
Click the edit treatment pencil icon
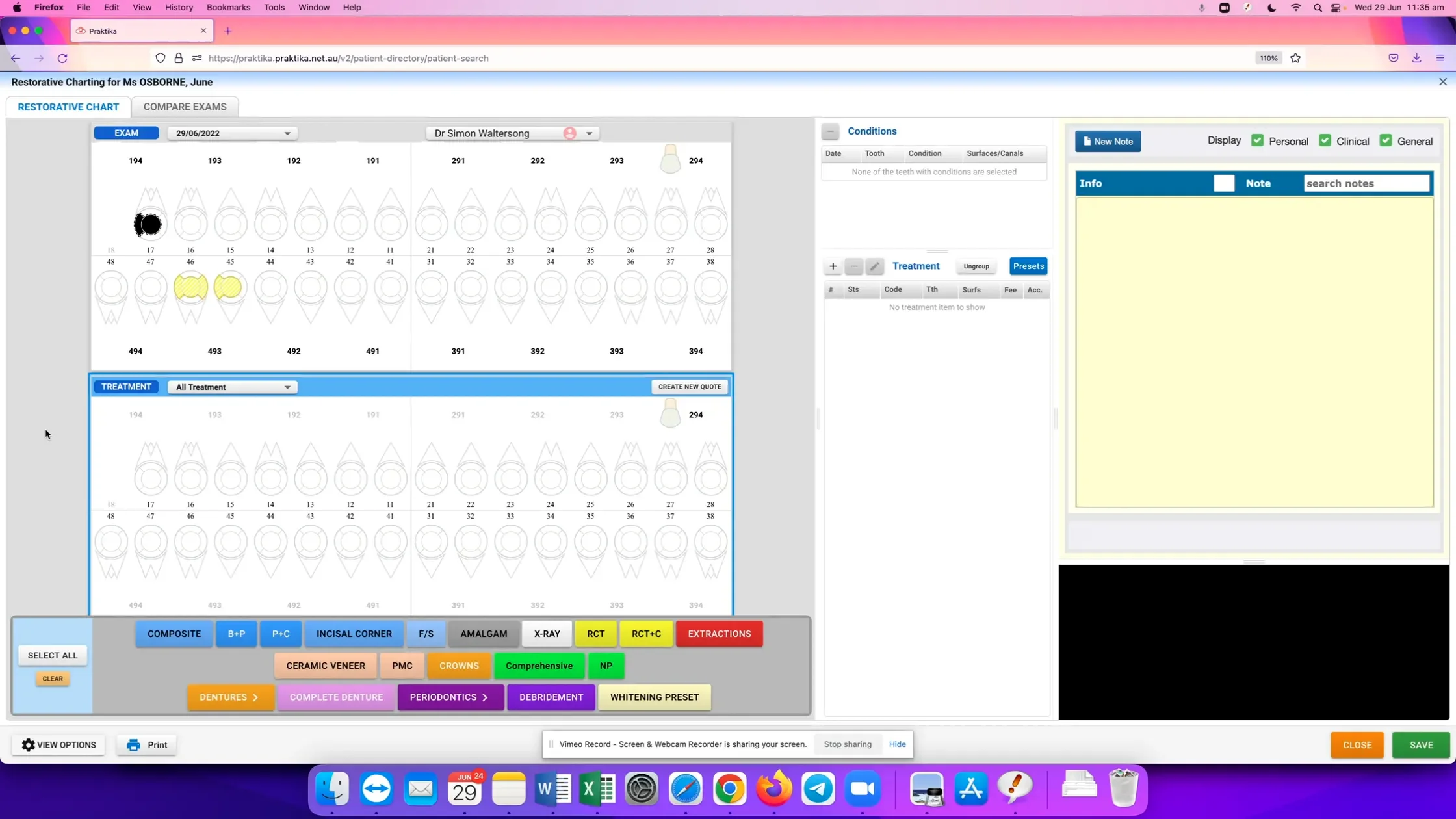coord(874,266)
